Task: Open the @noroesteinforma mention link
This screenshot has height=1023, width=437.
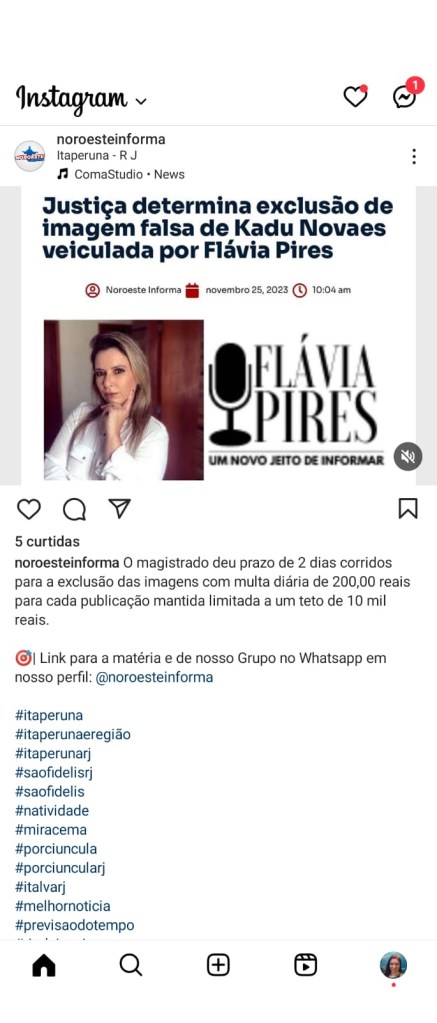Action: coord(155,677)
